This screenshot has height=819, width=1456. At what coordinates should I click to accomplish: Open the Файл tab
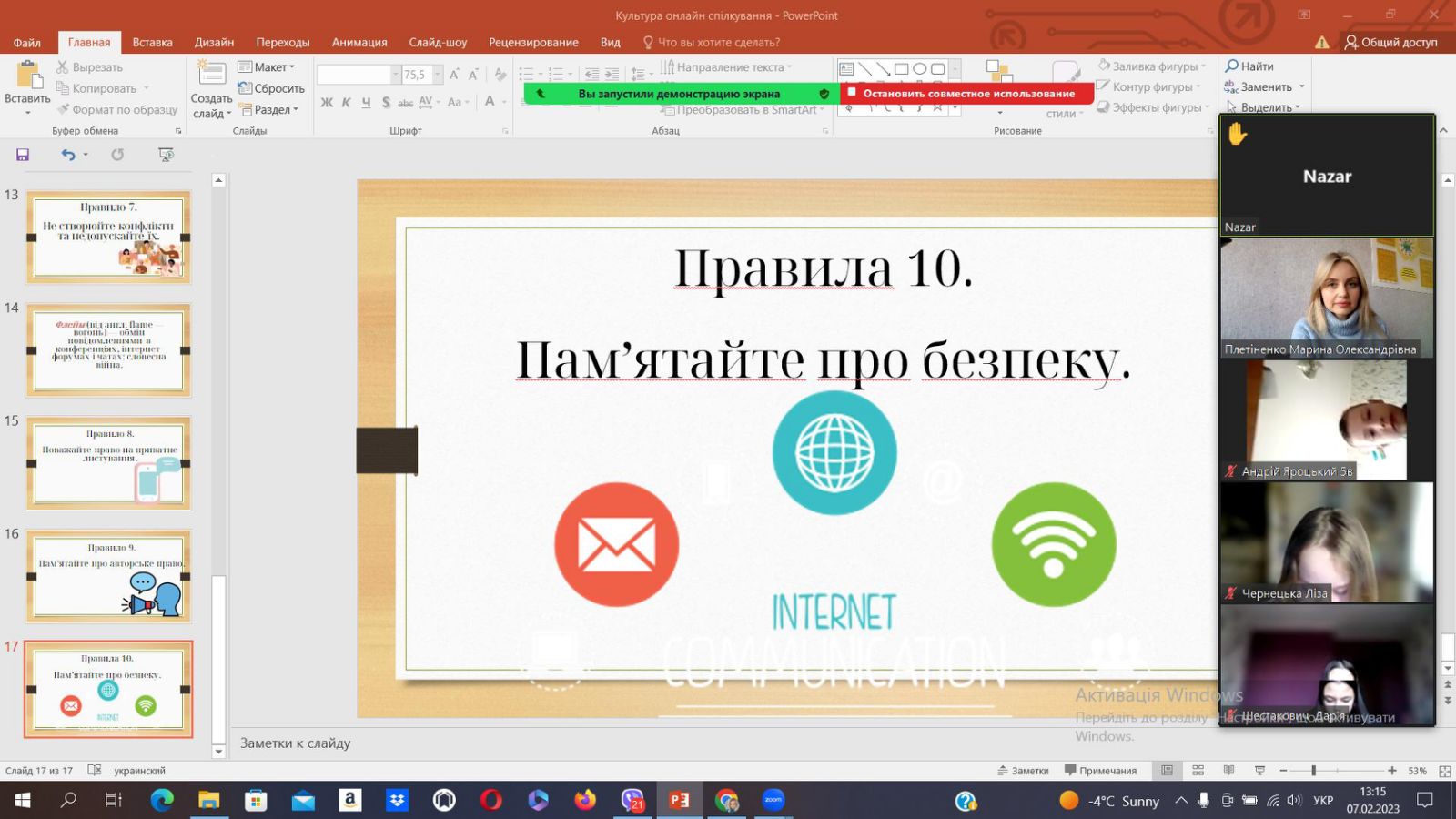pyautogui.click(x=26, y=42)
